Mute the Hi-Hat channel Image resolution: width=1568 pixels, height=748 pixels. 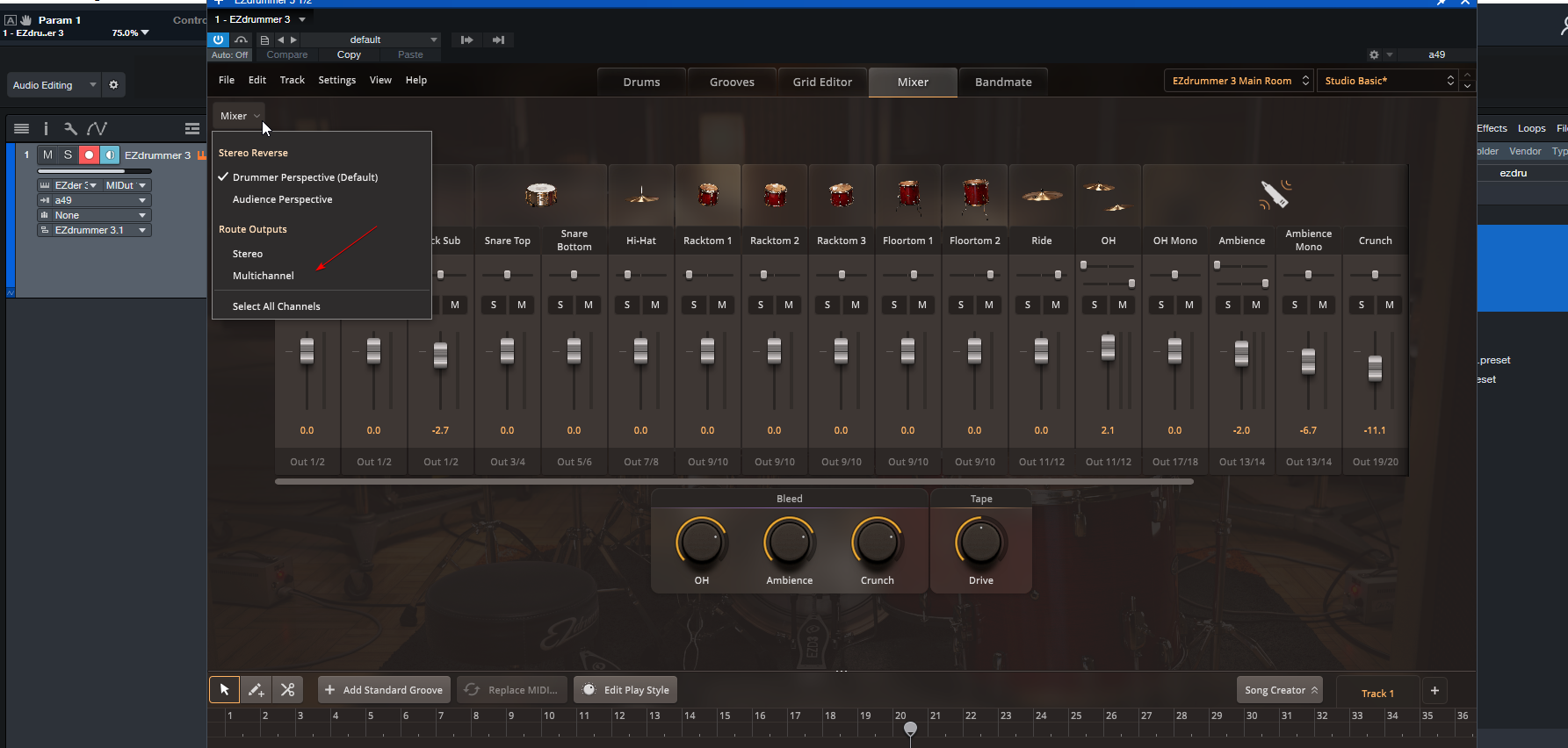point(655,305)
